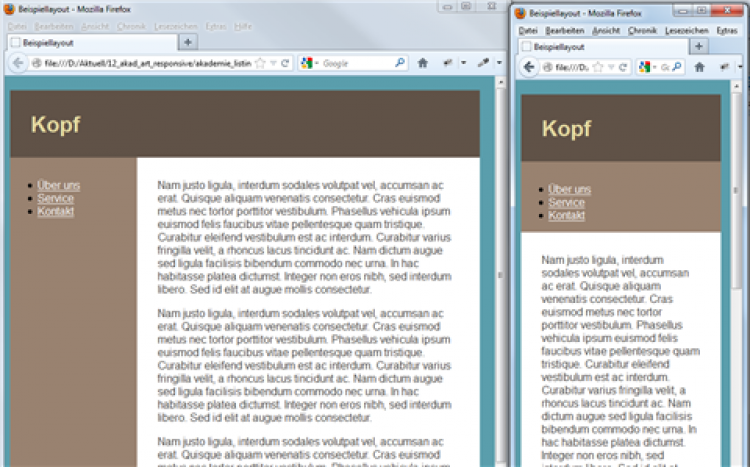This screenshot has height=467, width=750.
Task: Click the Über uns link in the wide window
Action: click(x=58, y=185)
